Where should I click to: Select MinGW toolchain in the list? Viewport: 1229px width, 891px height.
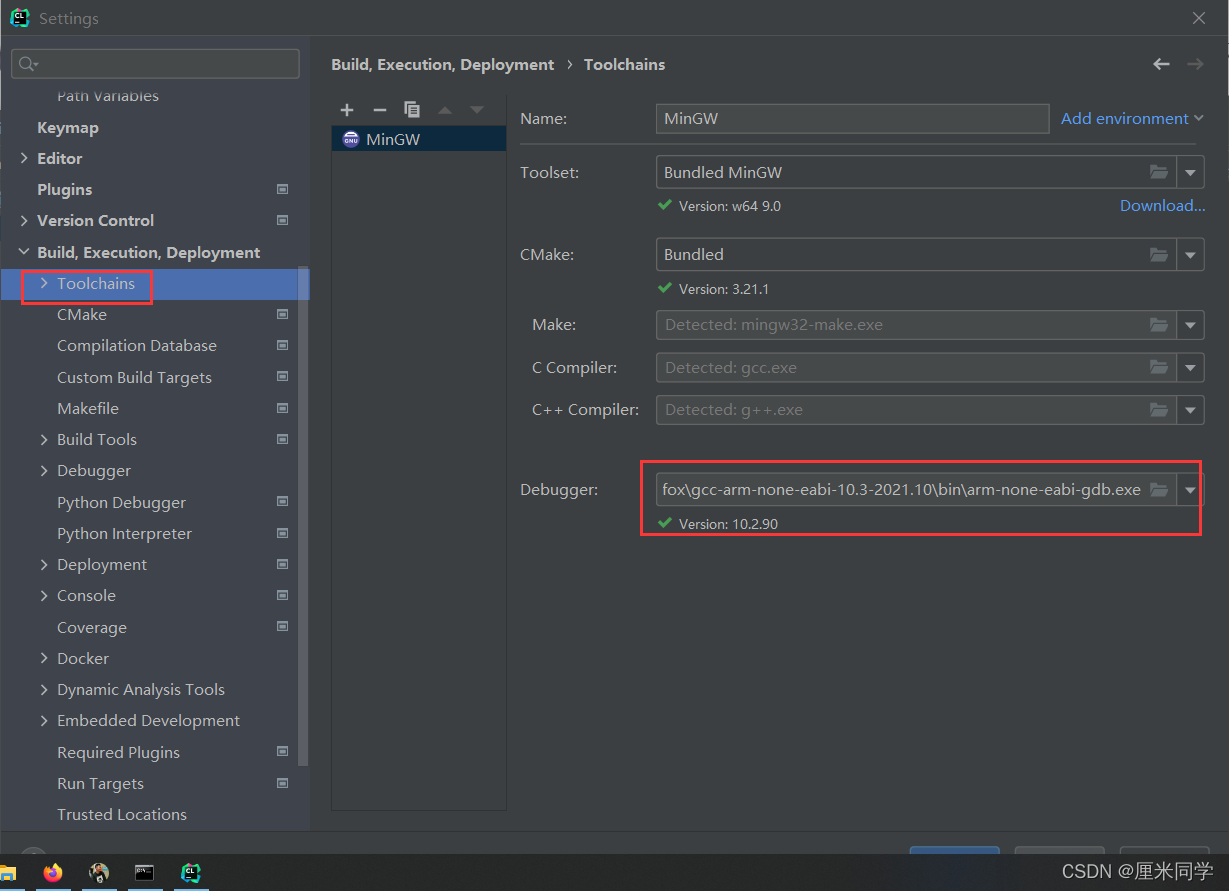tap(393, 140)
